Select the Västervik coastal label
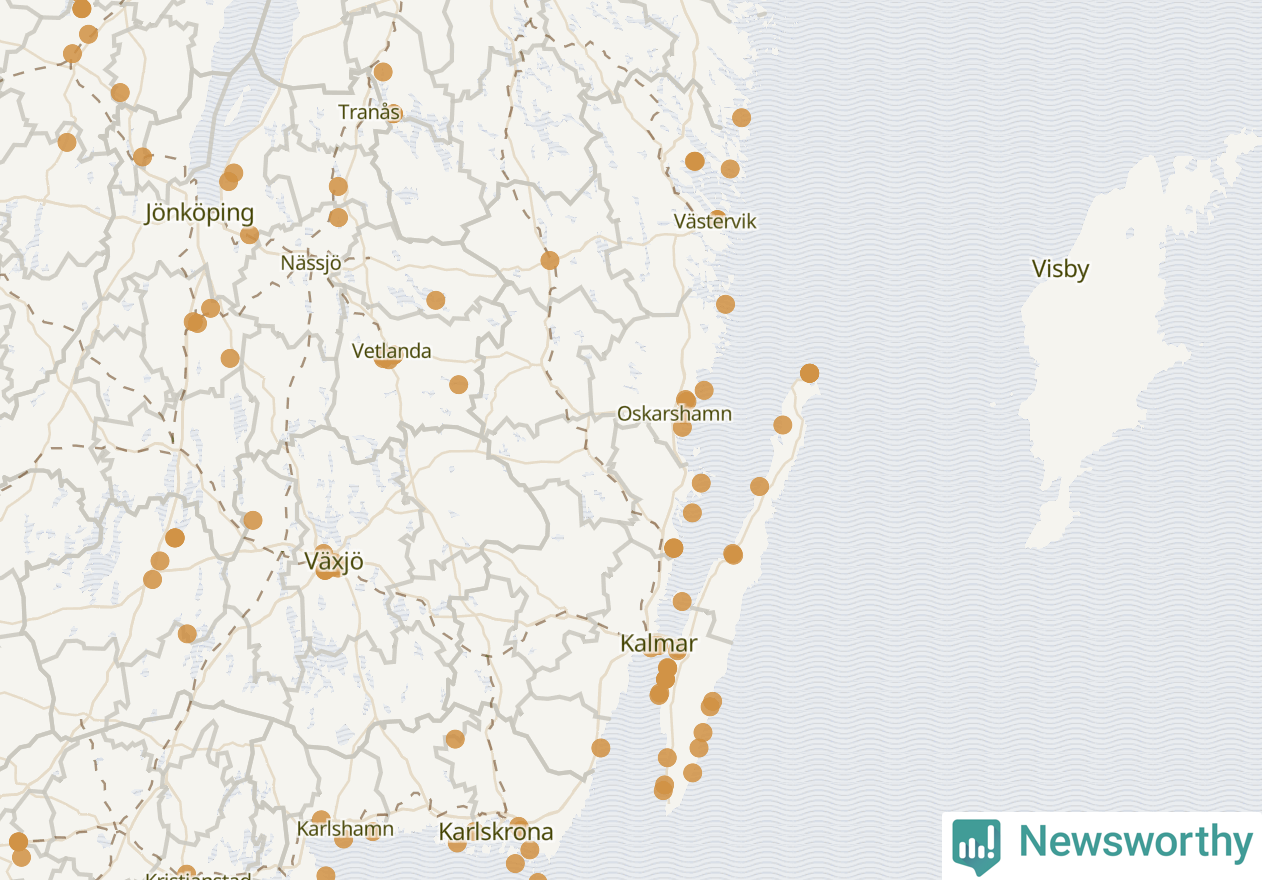 715,222
